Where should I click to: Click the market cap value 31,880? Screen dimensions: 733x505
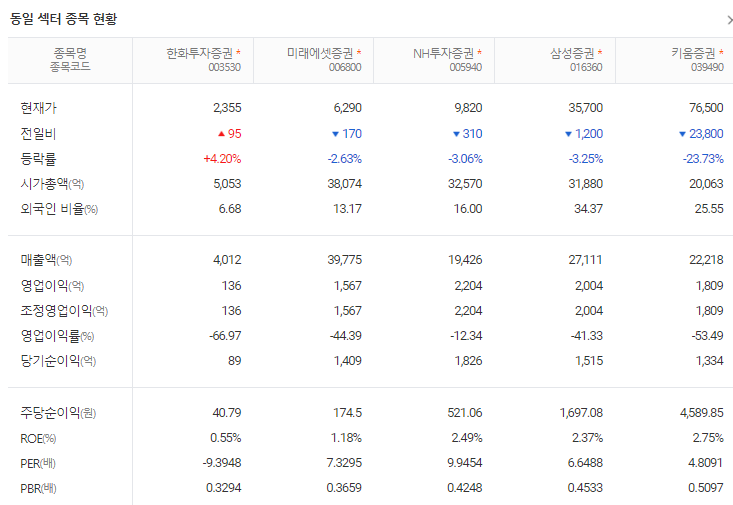586,184
